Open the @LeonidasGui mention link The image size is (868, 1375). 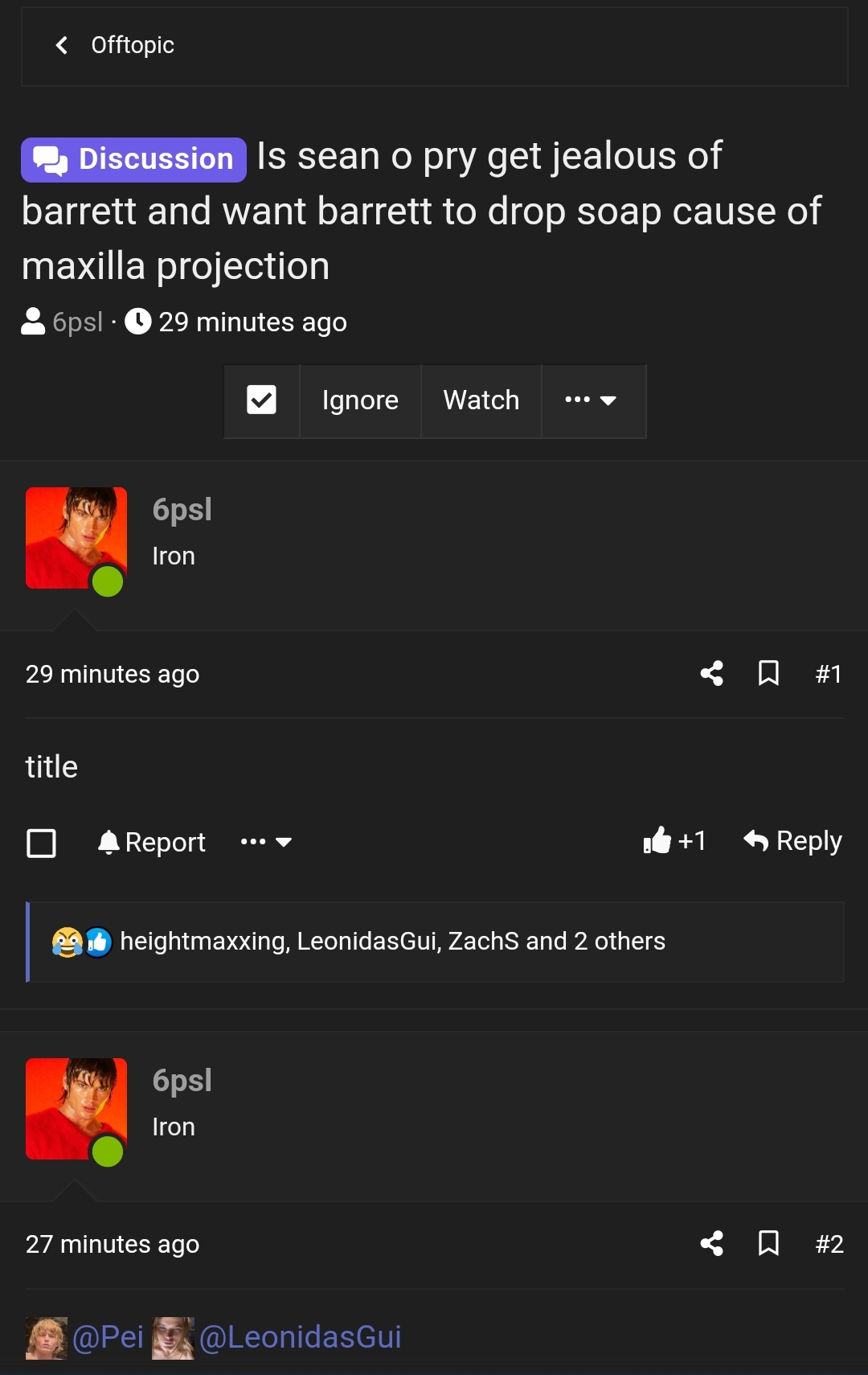tap(300, 1337)
